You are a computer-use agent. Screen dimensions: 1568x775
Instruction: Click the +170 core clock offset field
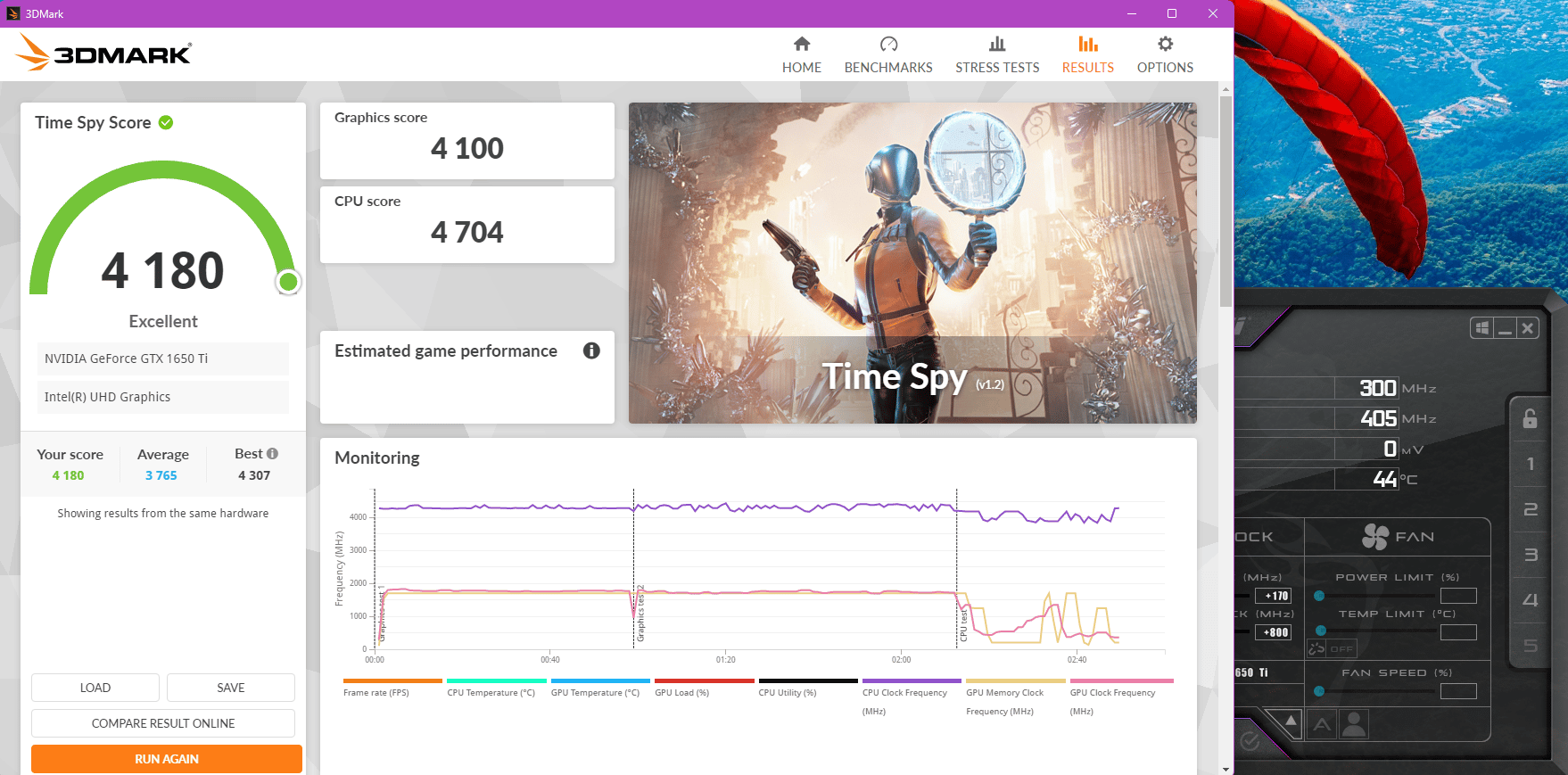1273,596
